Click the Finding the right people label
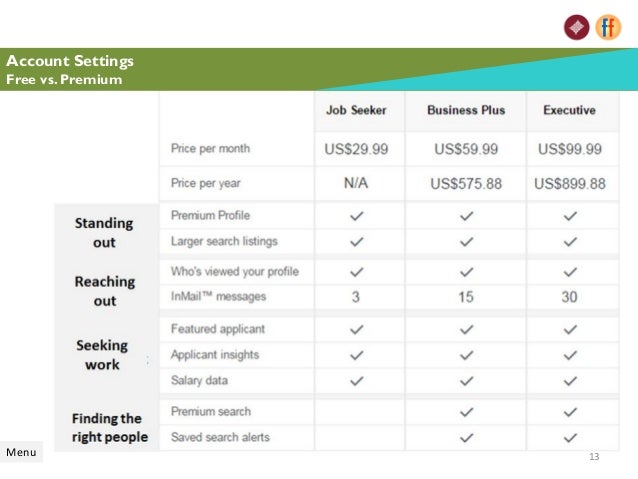The width and height of the screenshot is (638, 479). tap(110, 427)
